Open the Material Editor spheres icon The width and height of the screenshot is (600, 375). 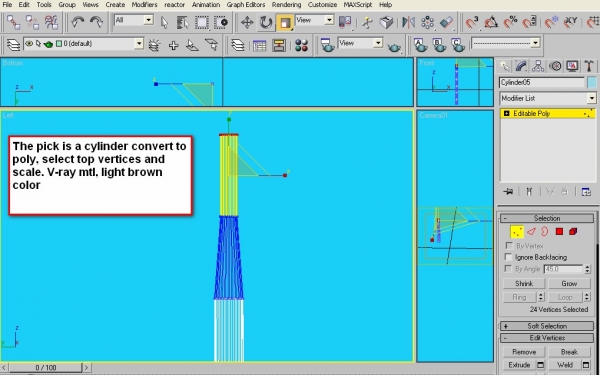coord(301,46)
